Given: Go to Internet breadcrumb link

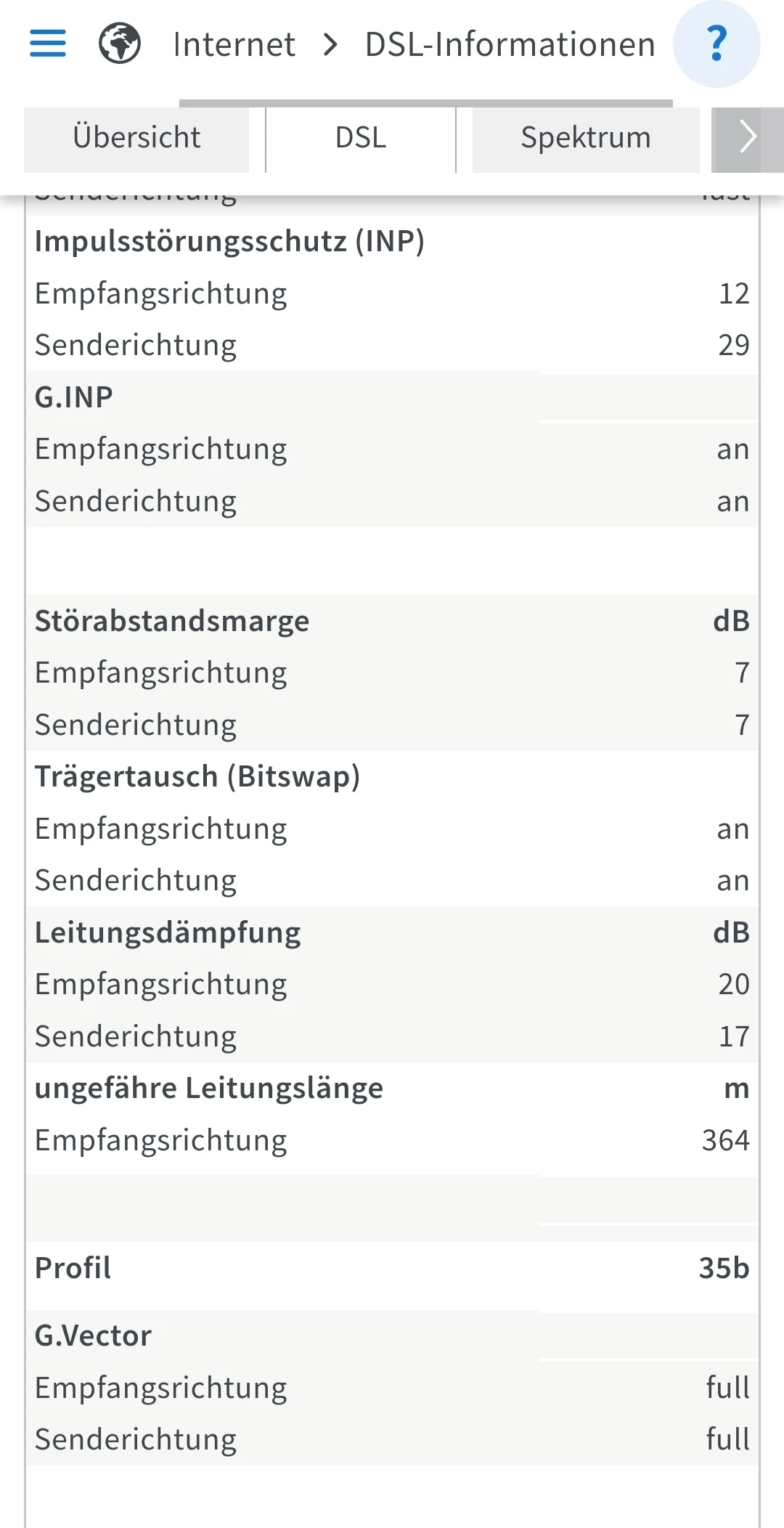Looking at the screenshot, I should click(234, 44).
